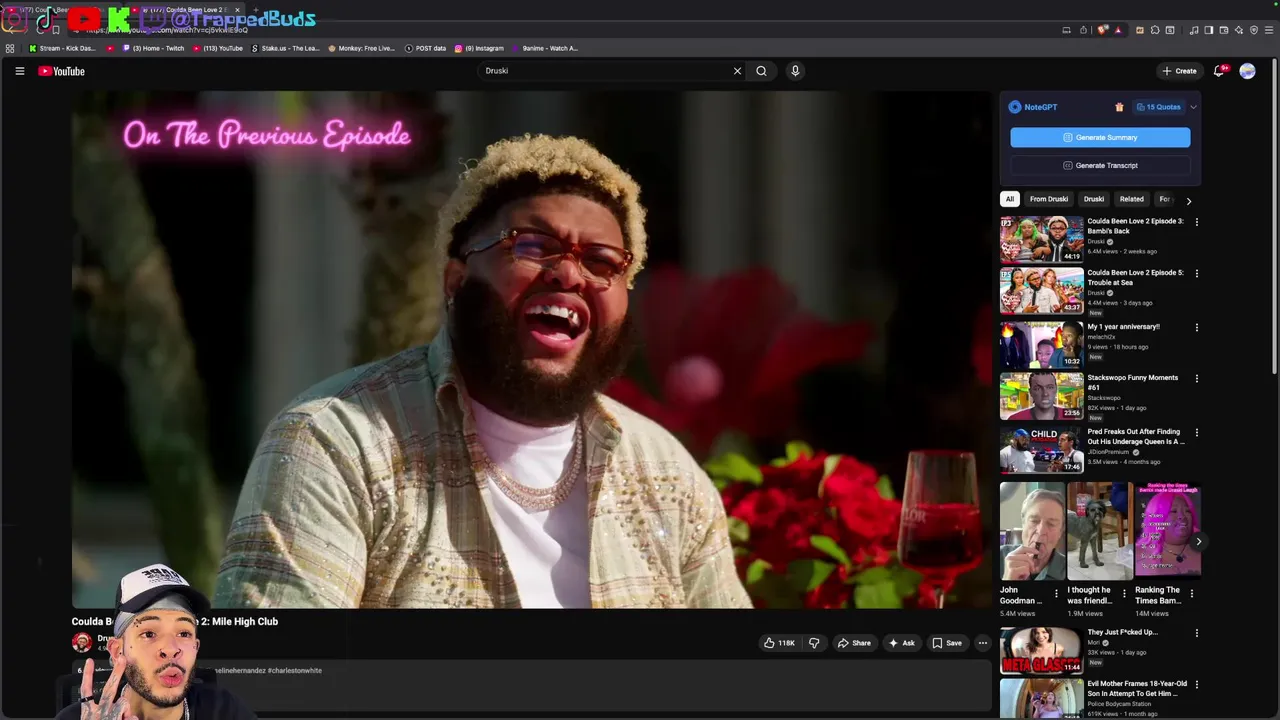Open (113) YouTube bookmark
The width and height of the screenshot is (1280, 720).
click(218, 48)
